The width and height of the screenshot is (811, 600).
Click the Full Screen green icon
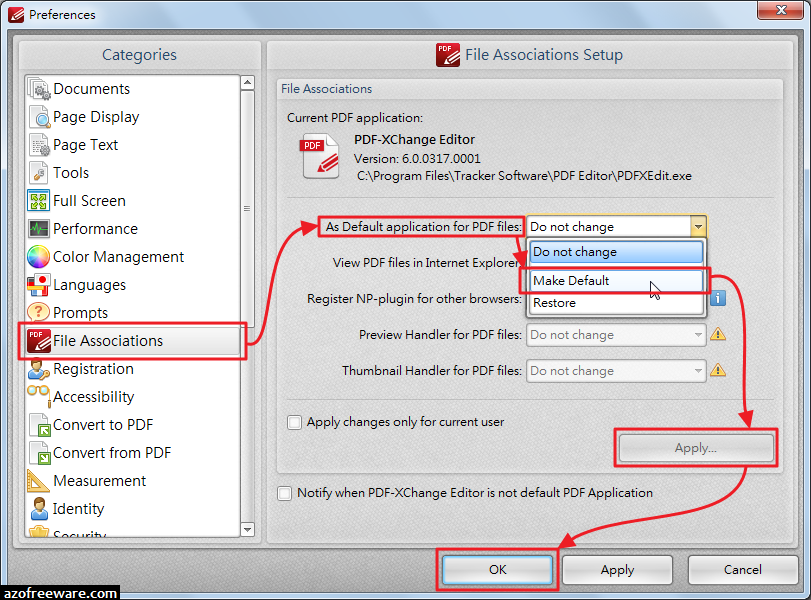click(39, 201)
